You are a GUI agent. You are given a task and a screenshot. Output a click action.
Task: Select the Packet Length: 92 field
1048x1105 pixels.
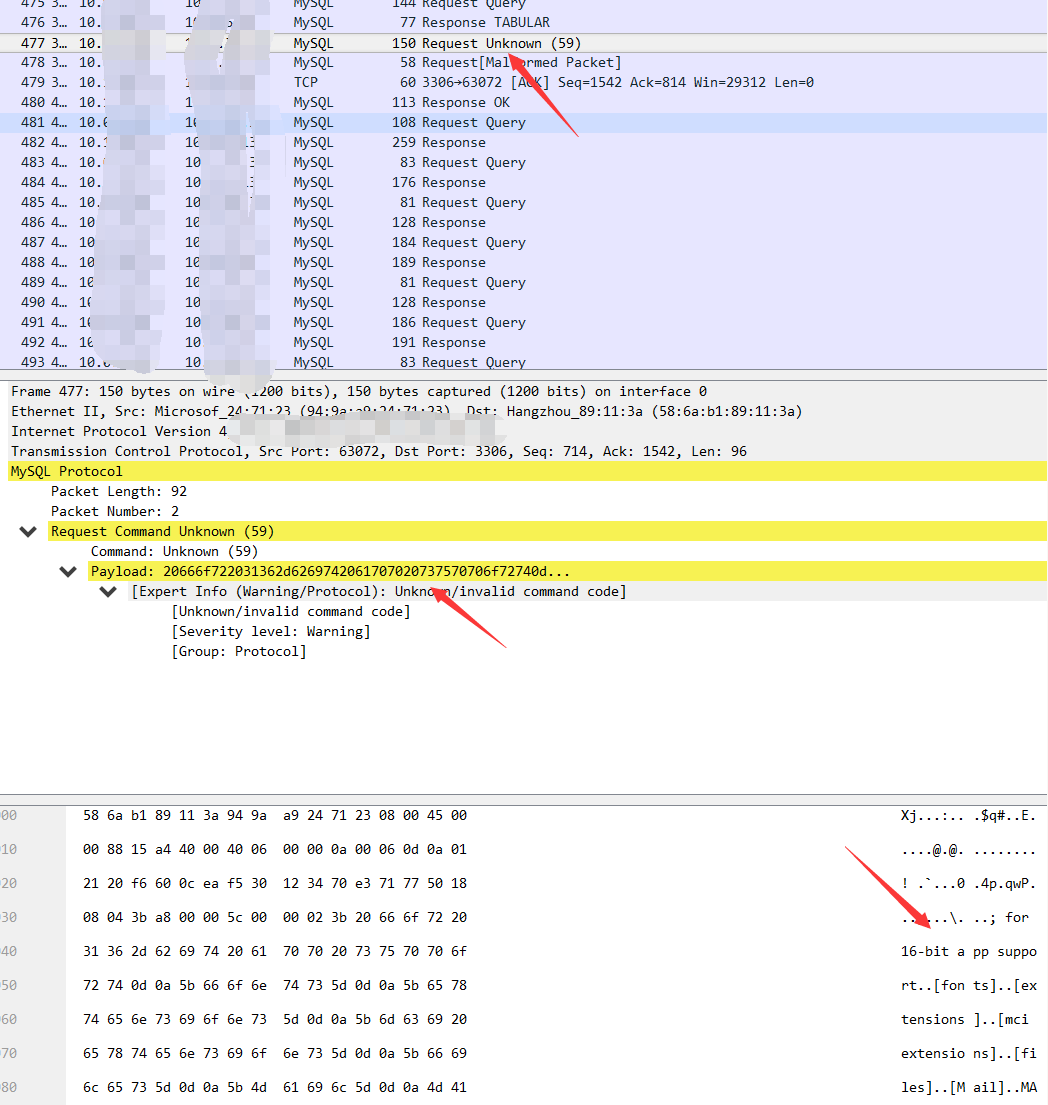coord(118,491)
